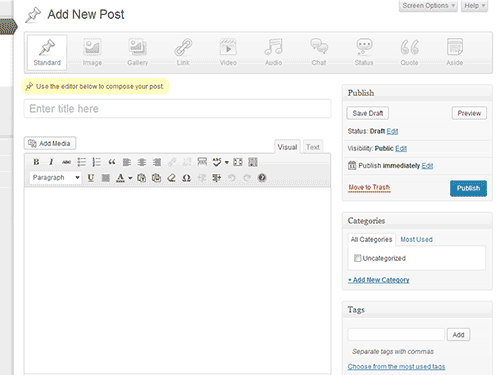Toggle the spellchecker icon
The width and height of the screenshot is (500, 375).
pyautogui.click(x=217, y=162)
